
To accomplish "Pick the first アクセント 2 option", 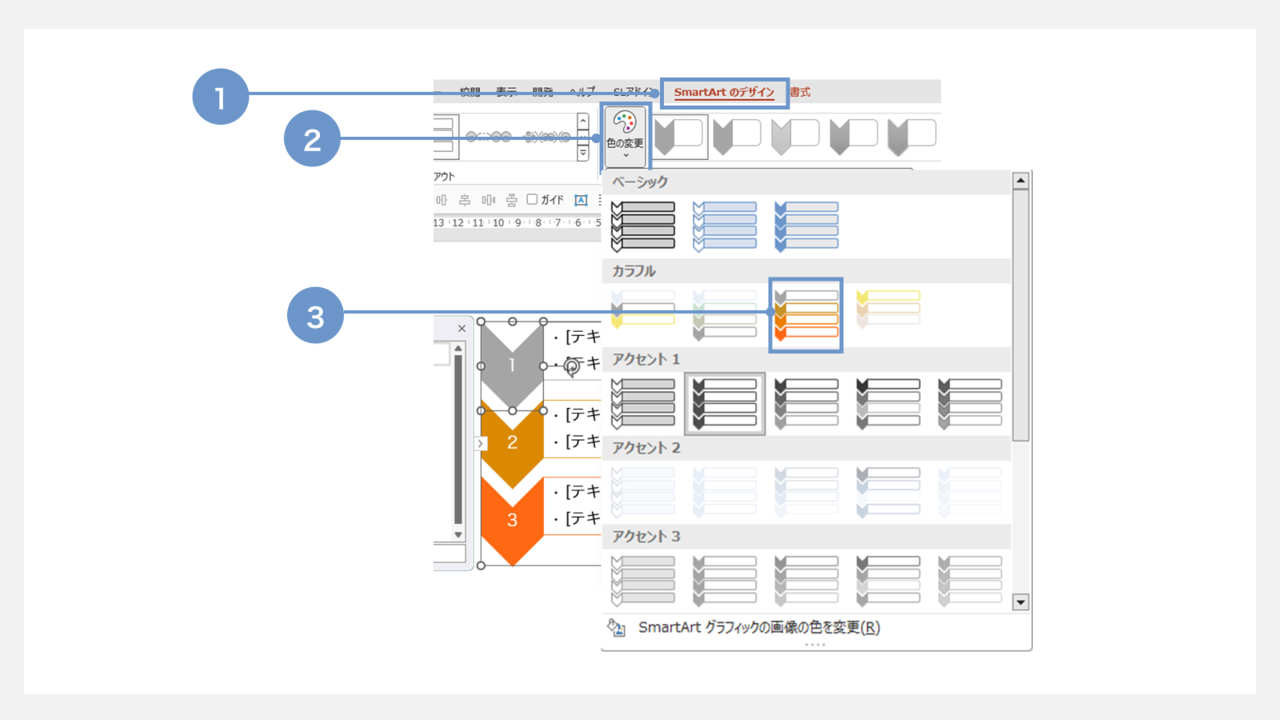I will pos(643,491).
